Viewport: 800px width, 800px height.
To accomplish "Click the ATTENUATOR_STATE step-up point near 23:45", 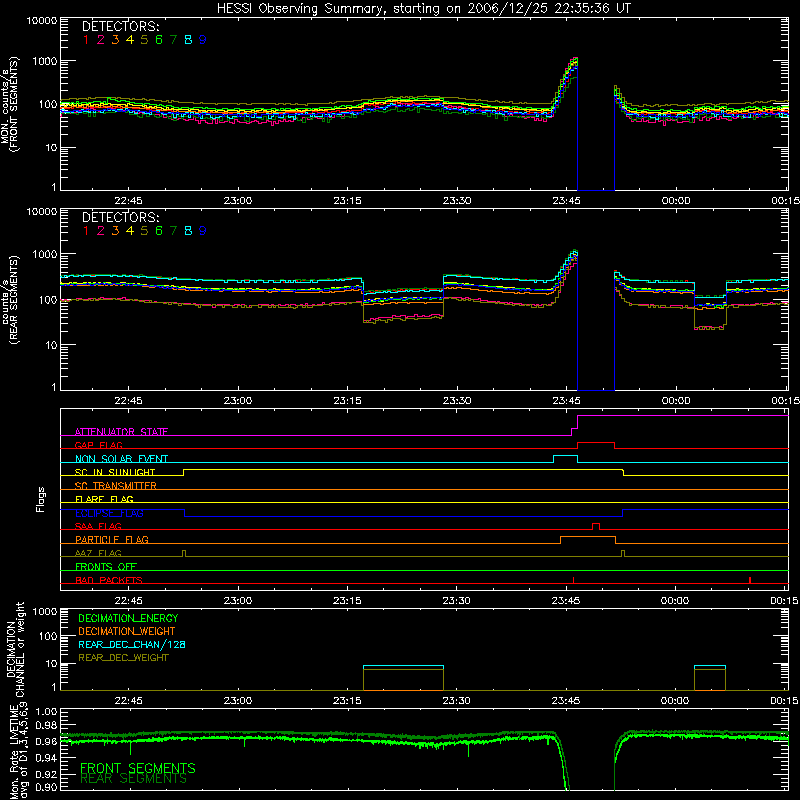I will [574, 425].
